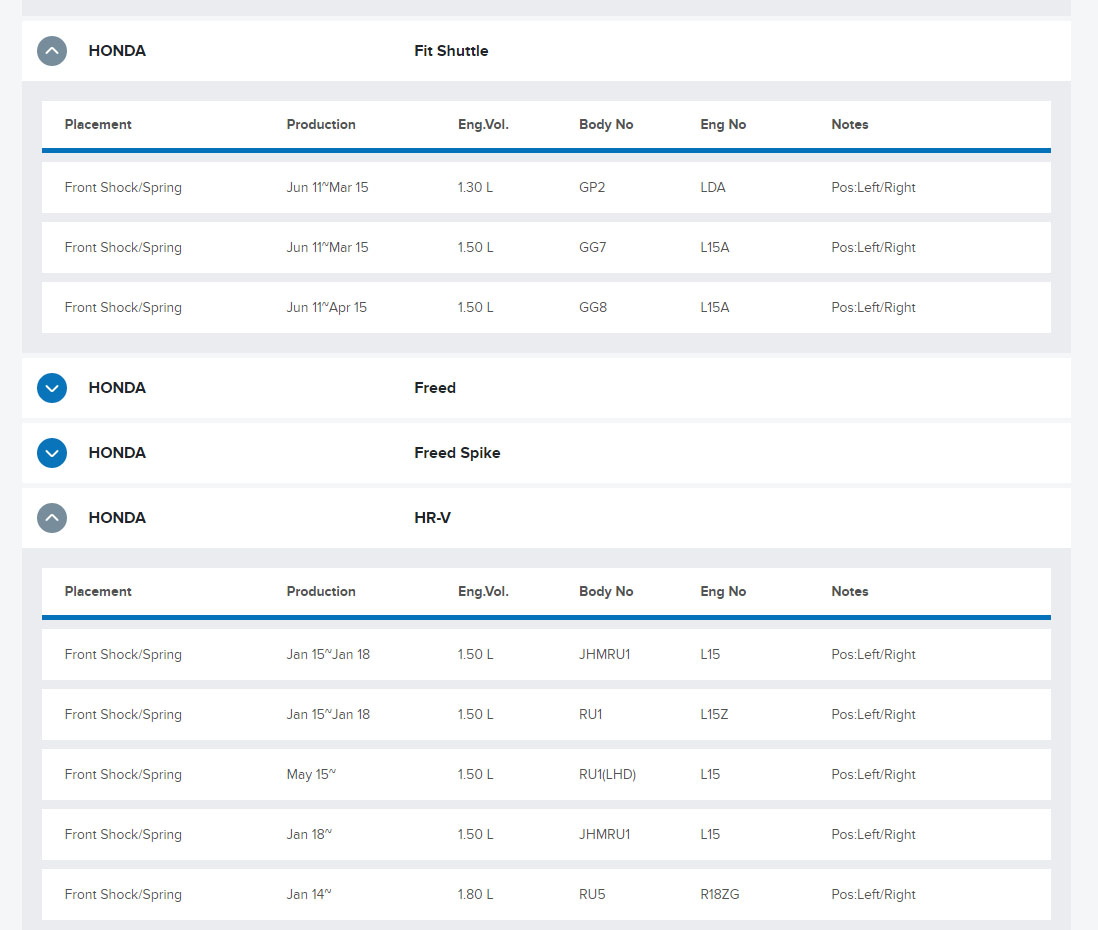Click Production header in Fit Shuttle table
This screenshot has height=930, width=1098.
(x=321, y=125)
